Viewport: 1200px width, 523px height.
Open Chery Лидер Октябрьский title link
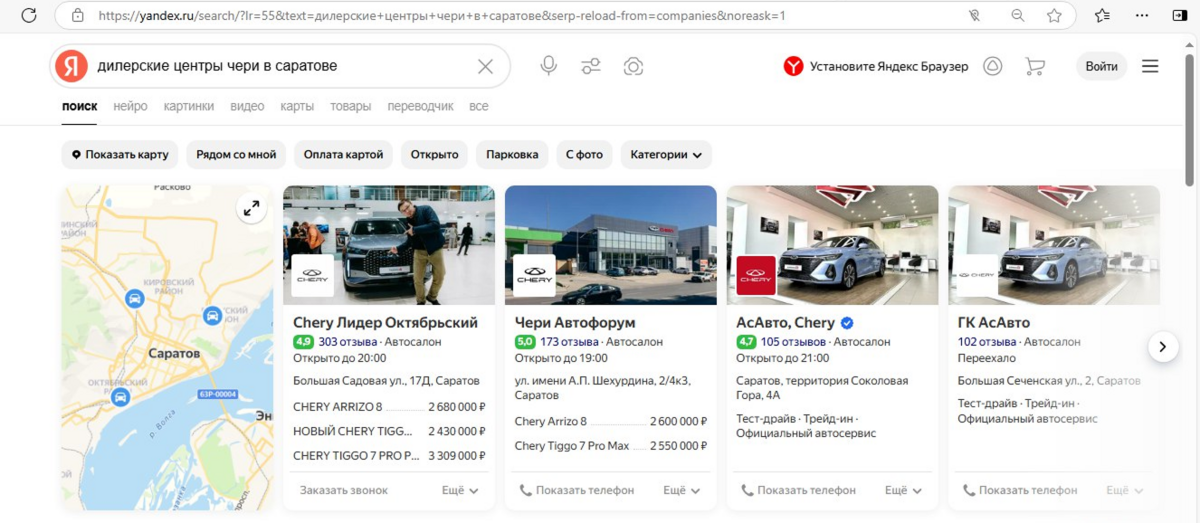(x=385, y=322)
